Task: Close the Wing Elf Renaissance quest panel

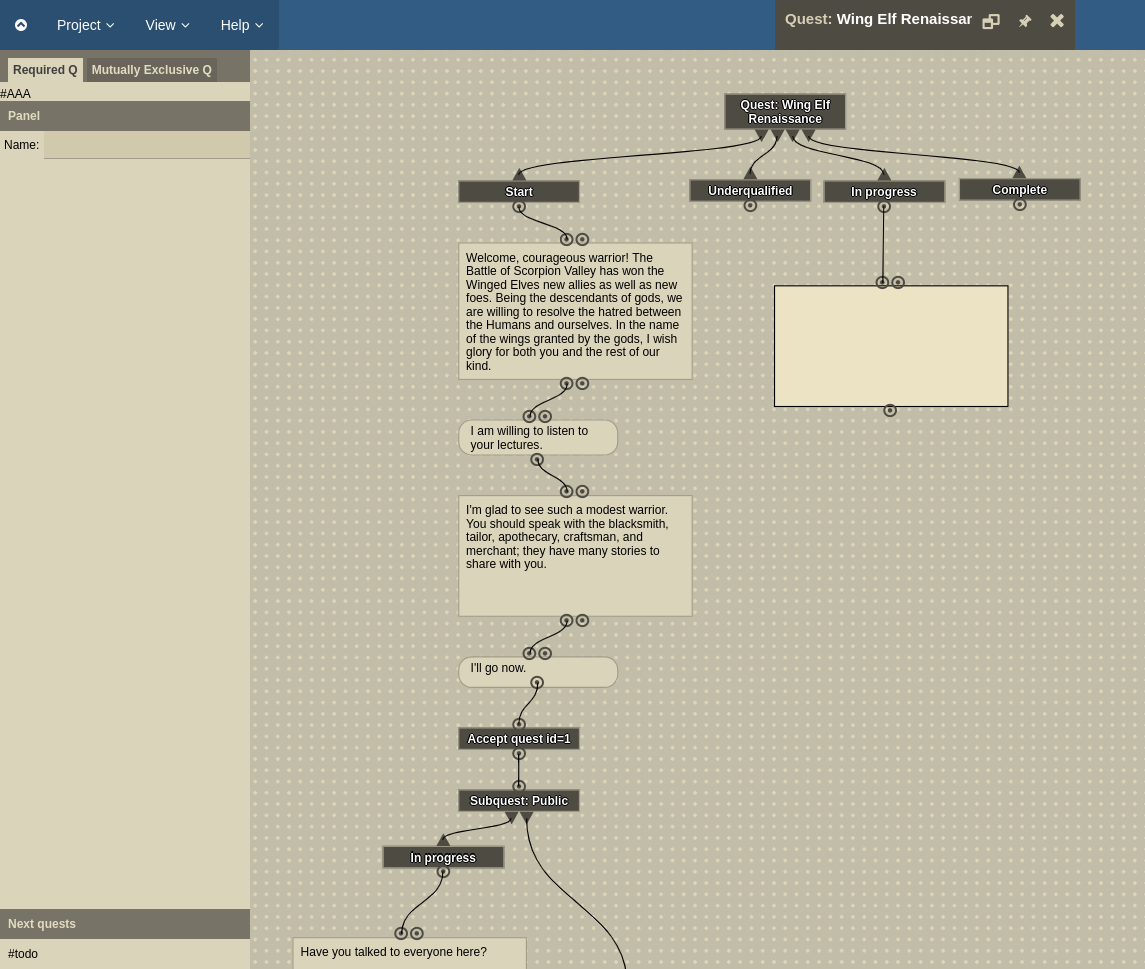Action: click(x=1056, y=21)
